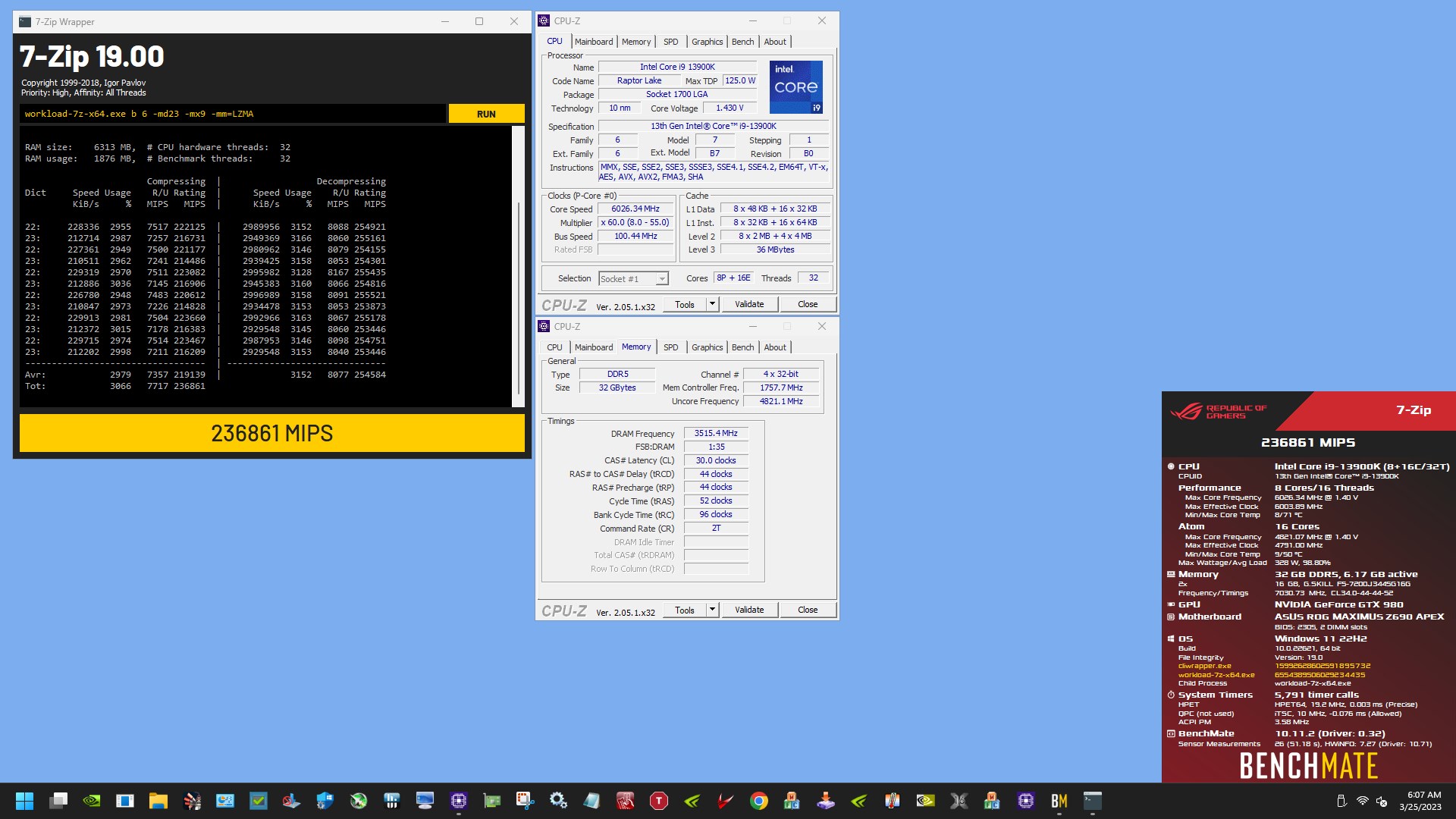Click Close in the lower CPU-Z window

pyautogui.click(x=808, y=610)
